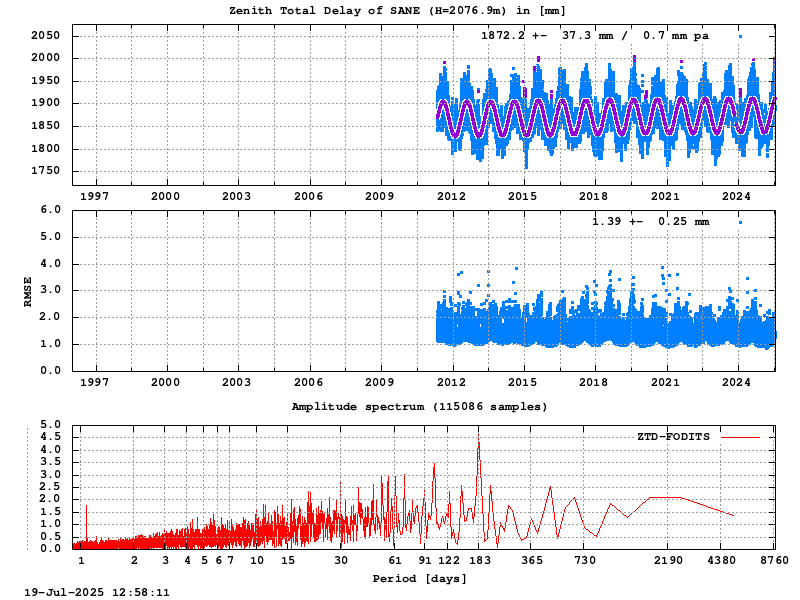Click the vertical 'RMSE' axis label
The width and height of the screenshot is (800, 600).
click(28, 291)
